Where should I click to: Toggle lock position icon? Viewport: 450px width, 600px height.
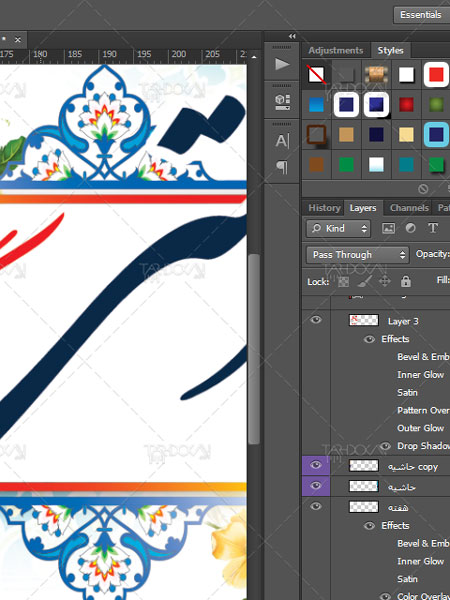pos(385,282)
